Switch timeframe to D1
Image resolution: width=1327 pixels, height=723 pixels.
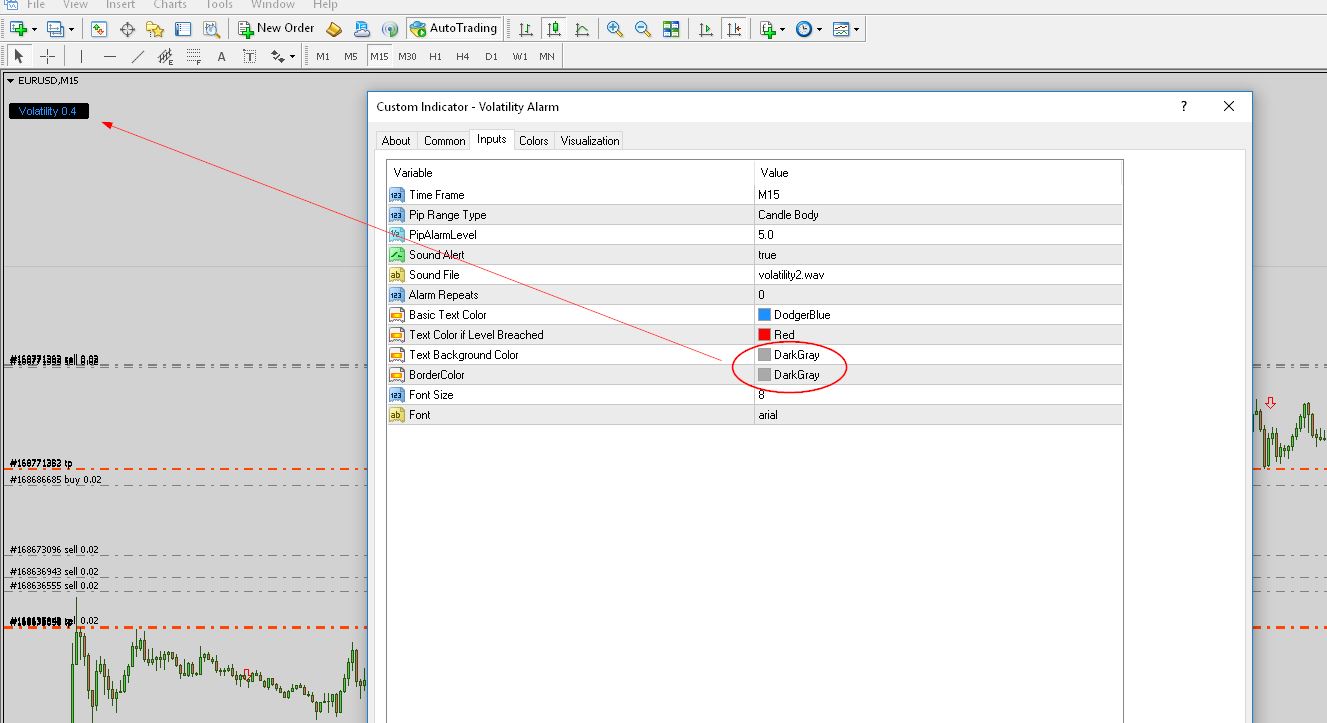coord(491,56)
